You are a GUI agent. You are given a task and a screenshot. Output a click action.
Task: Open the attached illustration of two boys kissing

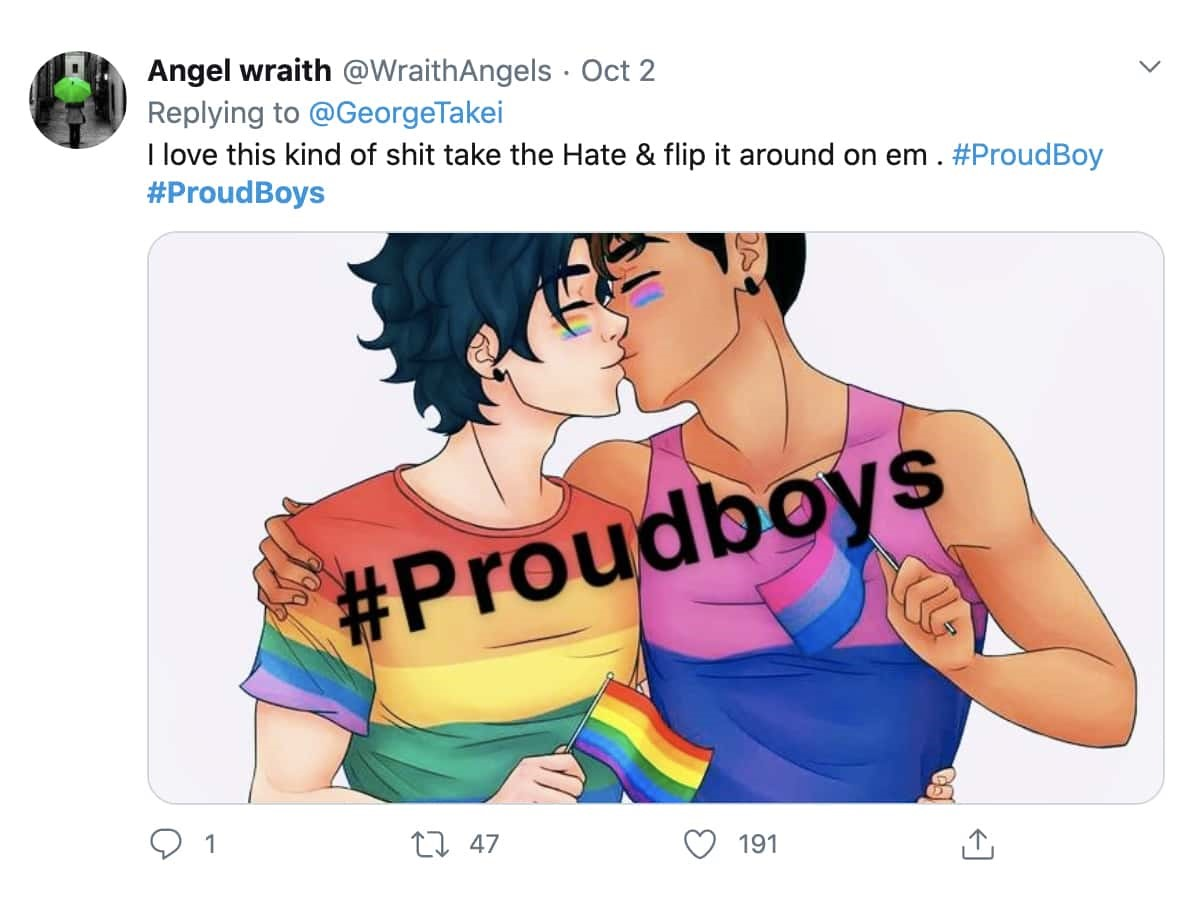pos(656,518)
